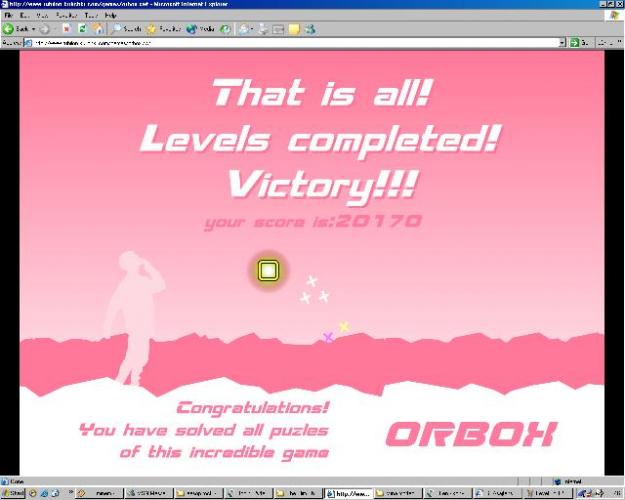Click in the Address bar URL field

pos(296,42)
